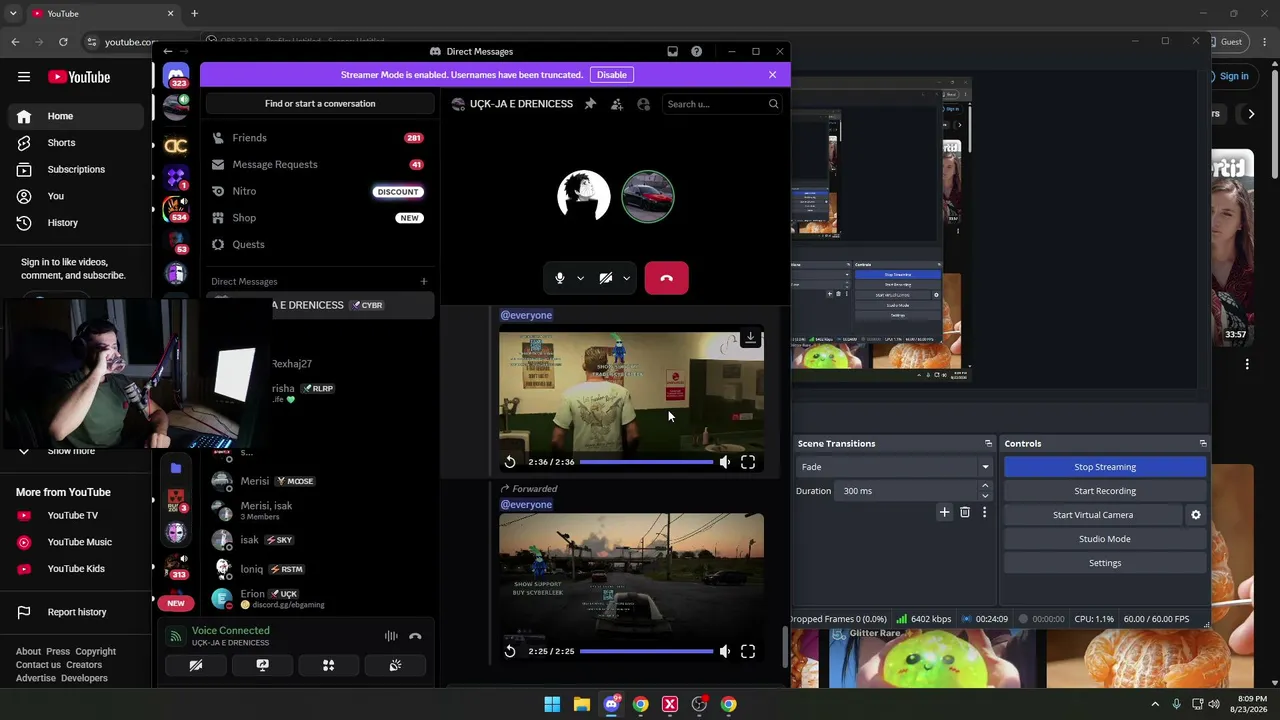
Task: Open DM with Merisi, isak group
Action: point(320,511)
